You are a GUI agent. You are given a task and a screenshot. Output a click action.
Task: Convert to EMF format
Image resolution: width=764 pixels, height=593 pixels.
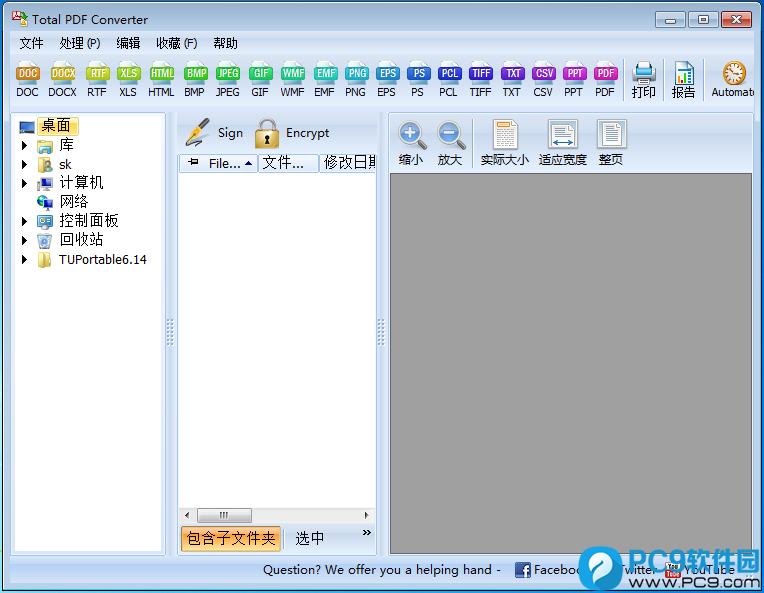point(325,79)
